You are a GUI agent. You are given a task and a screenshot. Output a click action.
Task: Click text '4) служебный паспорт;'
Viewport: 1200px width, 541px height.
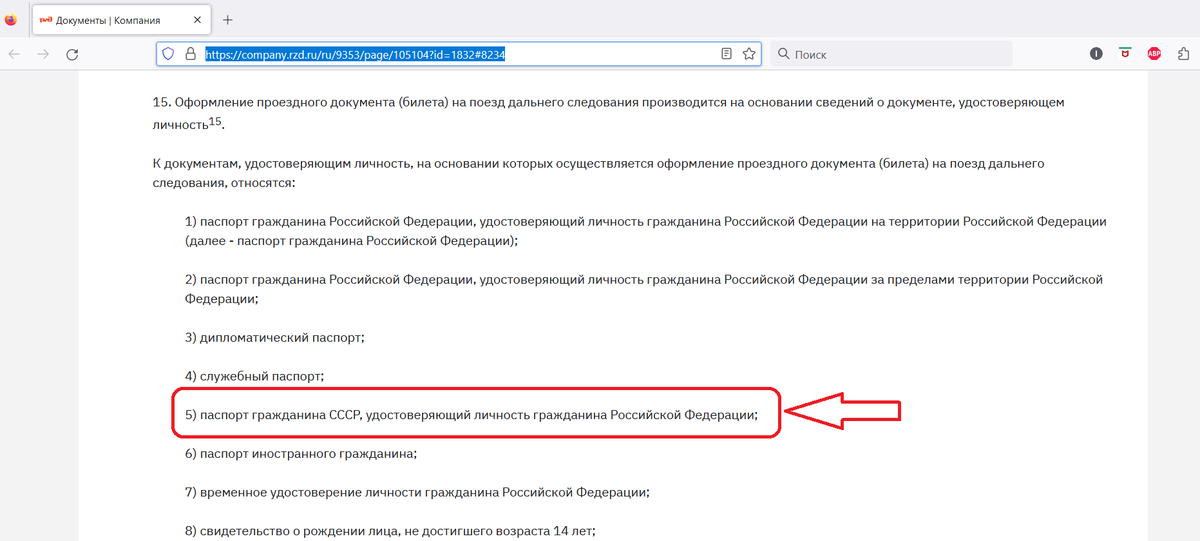pos(255,376)
